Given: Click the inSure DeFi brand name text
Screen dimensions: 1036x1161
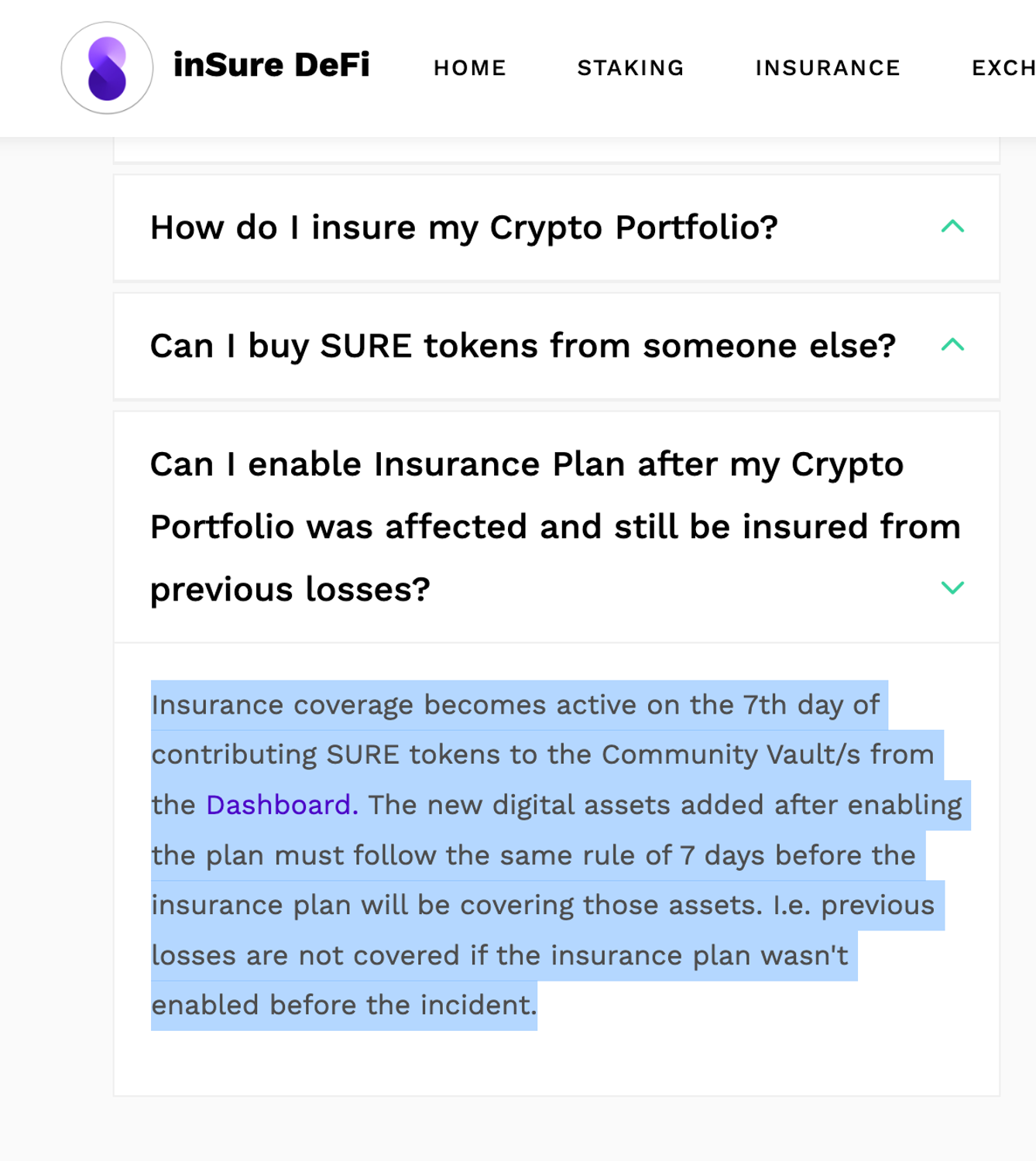Looking at the screenshot, I should coord(271,65).
